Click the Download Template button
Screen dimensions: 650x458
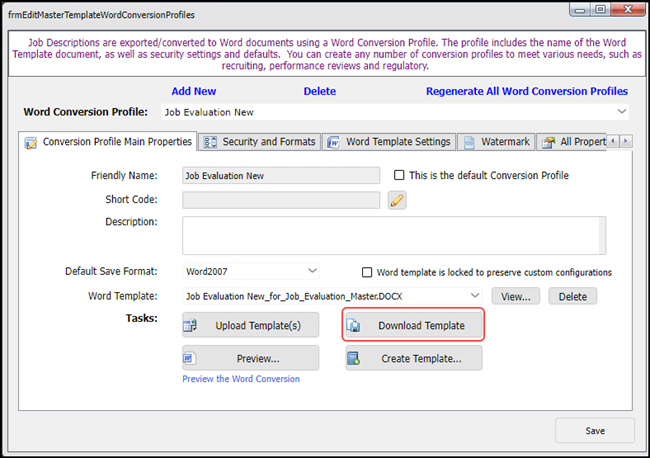414,325
